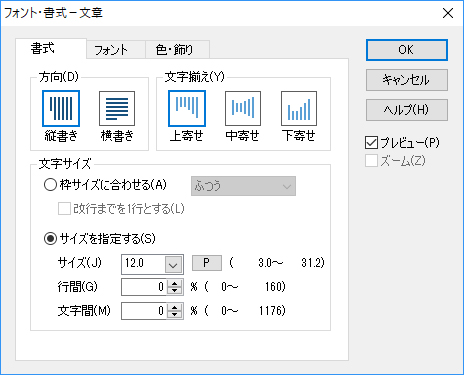
Task: Select サイズを指定する radio button
Action: pos(50,239)
